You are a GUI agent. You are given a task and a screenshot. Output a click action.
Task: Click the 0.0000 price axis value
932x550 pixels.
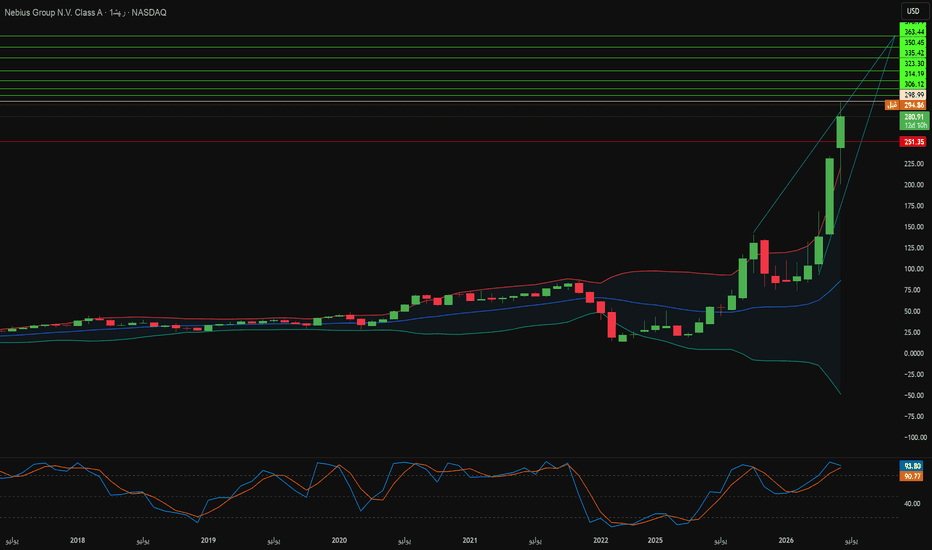click(914, 353)
